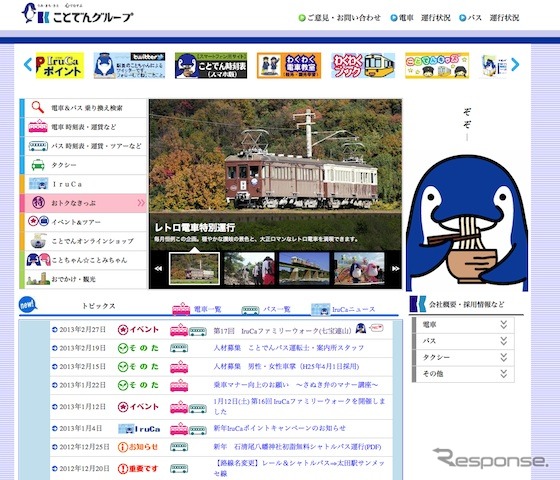Select タクシー menu item
This screenshot has height=480, width=560.
point(86,165)
